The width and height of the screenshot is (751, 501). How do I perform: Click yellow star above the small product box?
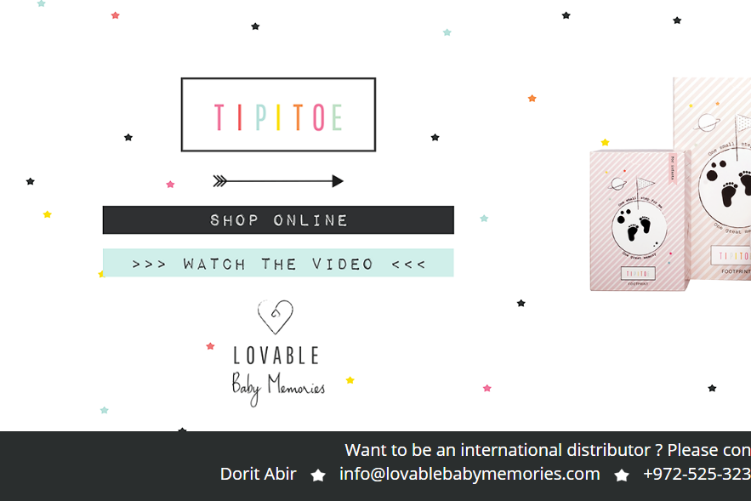(x=605, y=142)
